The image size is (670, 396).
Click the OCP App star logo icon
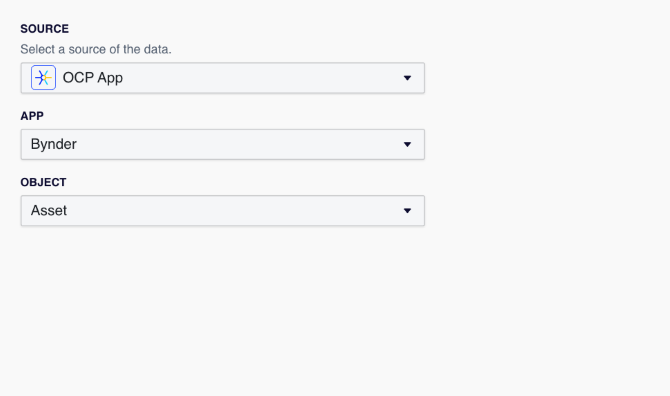pos(43,78)
